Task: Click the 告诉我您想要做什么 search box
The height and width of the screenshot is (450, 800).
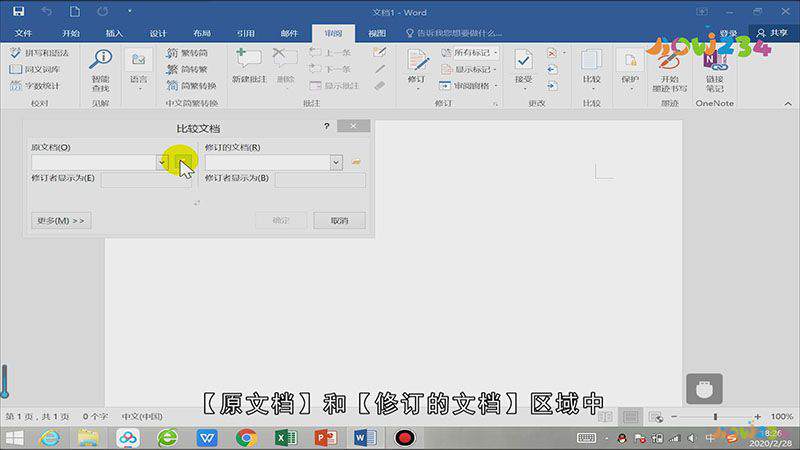Action: (x=454, y=33)
